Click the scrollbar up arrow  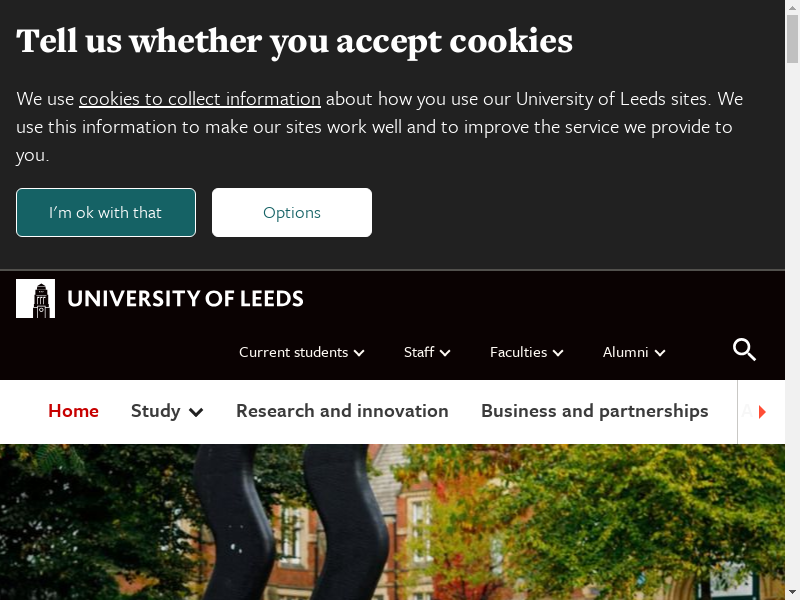point(792,7)
